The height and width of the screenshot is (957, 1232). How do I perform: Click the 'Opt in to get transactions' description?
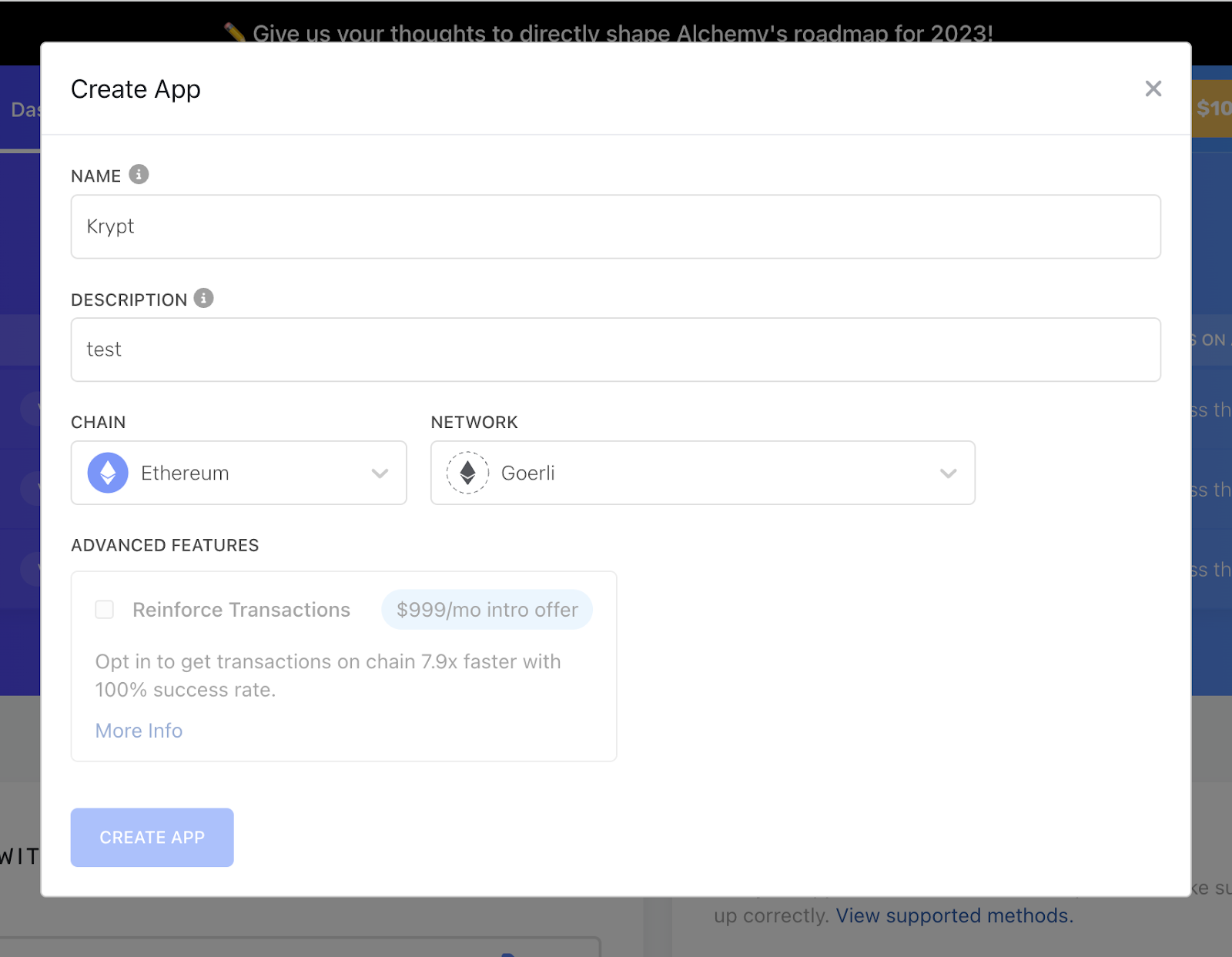coord(328,675)
